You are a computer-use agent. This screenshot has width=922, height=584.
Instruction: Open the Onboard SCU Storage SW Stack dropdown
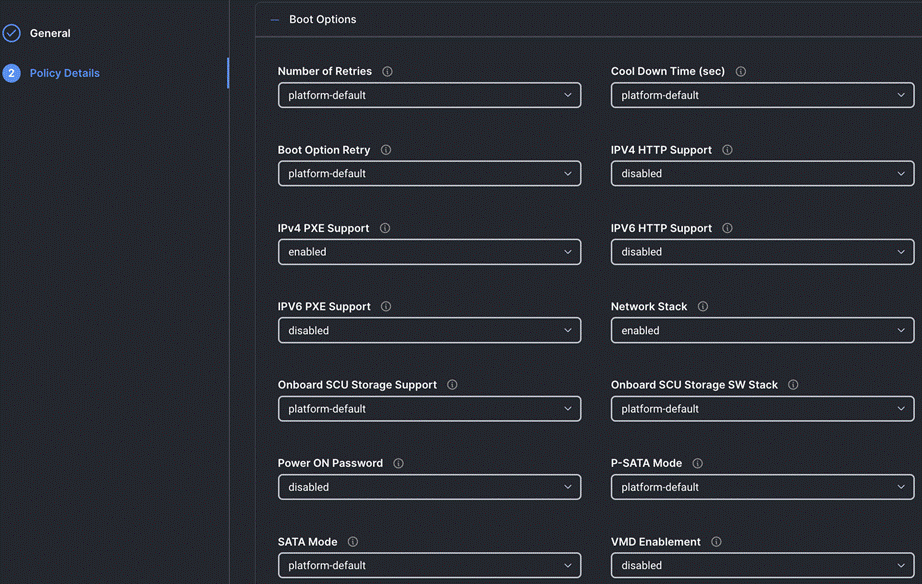(x=762, y=408)
